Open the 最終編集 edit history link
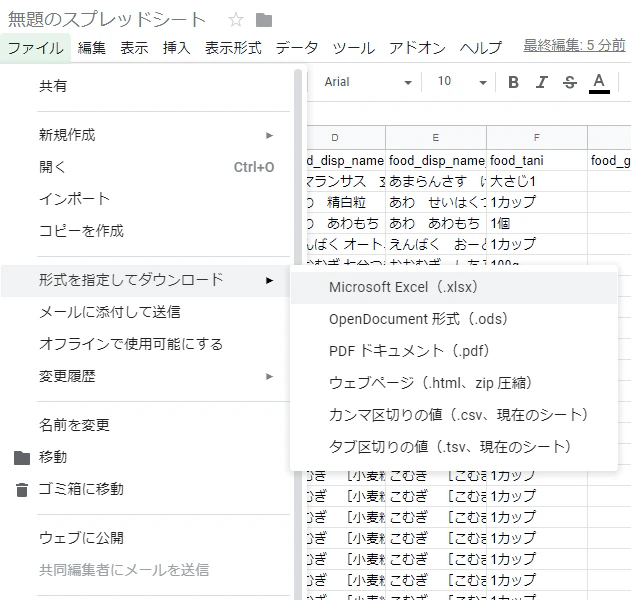The image size is (631, 600). tap(574, 45)
